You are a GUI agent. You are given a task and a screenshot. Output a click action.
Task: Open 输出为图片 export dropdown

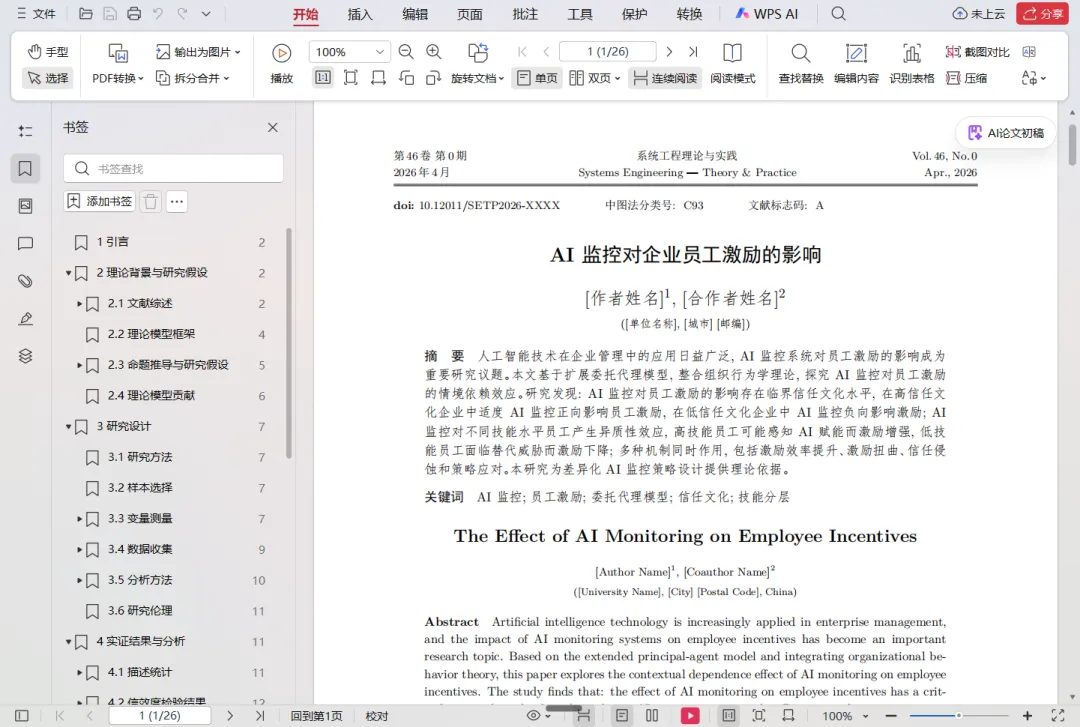click(x=198, y=52)
